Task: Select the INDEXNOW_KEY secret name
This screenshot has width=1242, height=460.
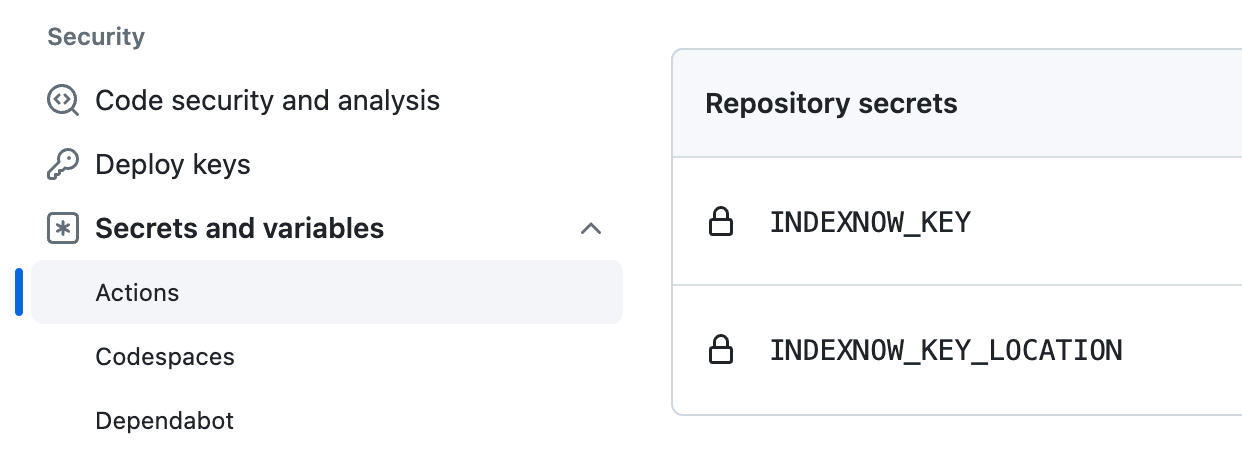Action: (x=870, y=222)
